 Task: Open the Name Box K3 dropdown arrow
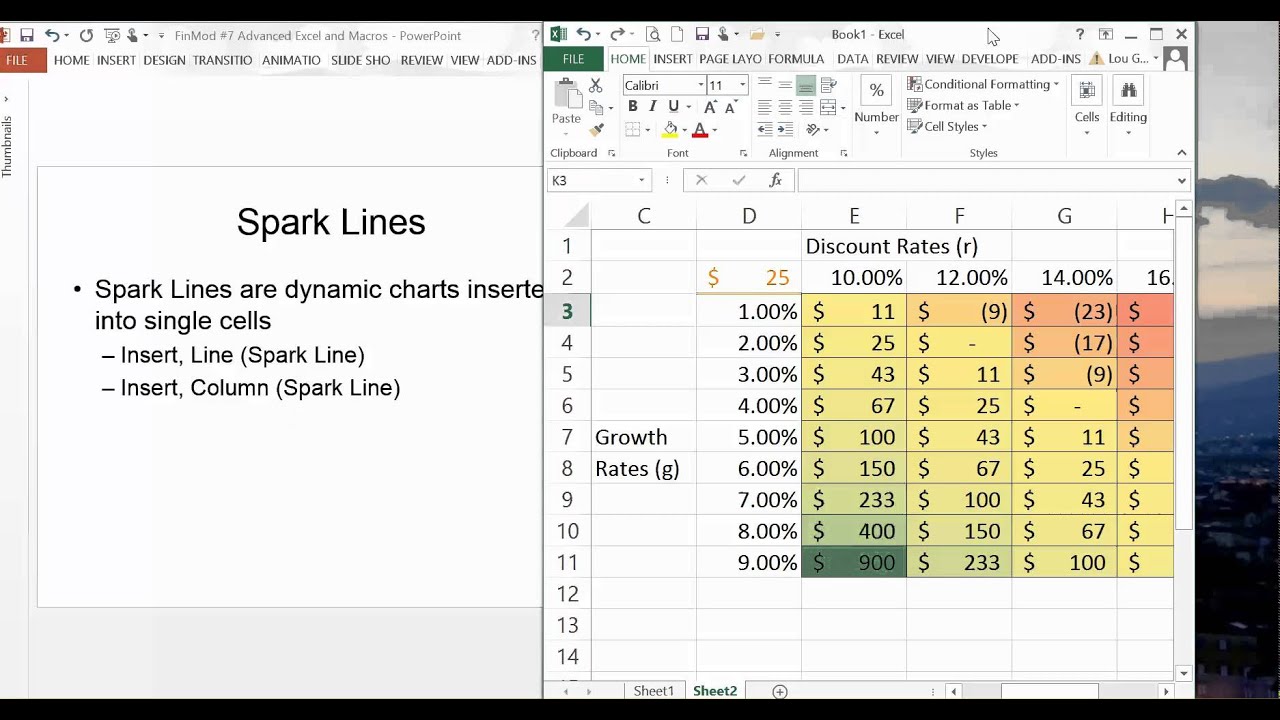(x=642, y=181)
